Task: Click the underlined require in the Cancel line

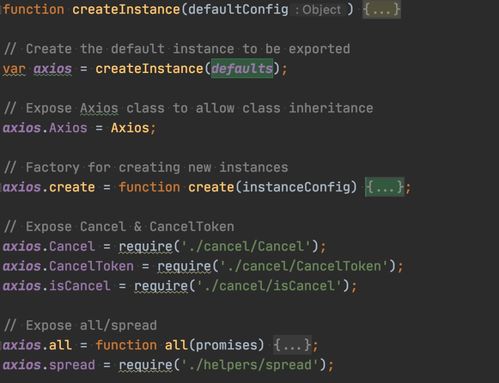Action: tap(145, 247)
